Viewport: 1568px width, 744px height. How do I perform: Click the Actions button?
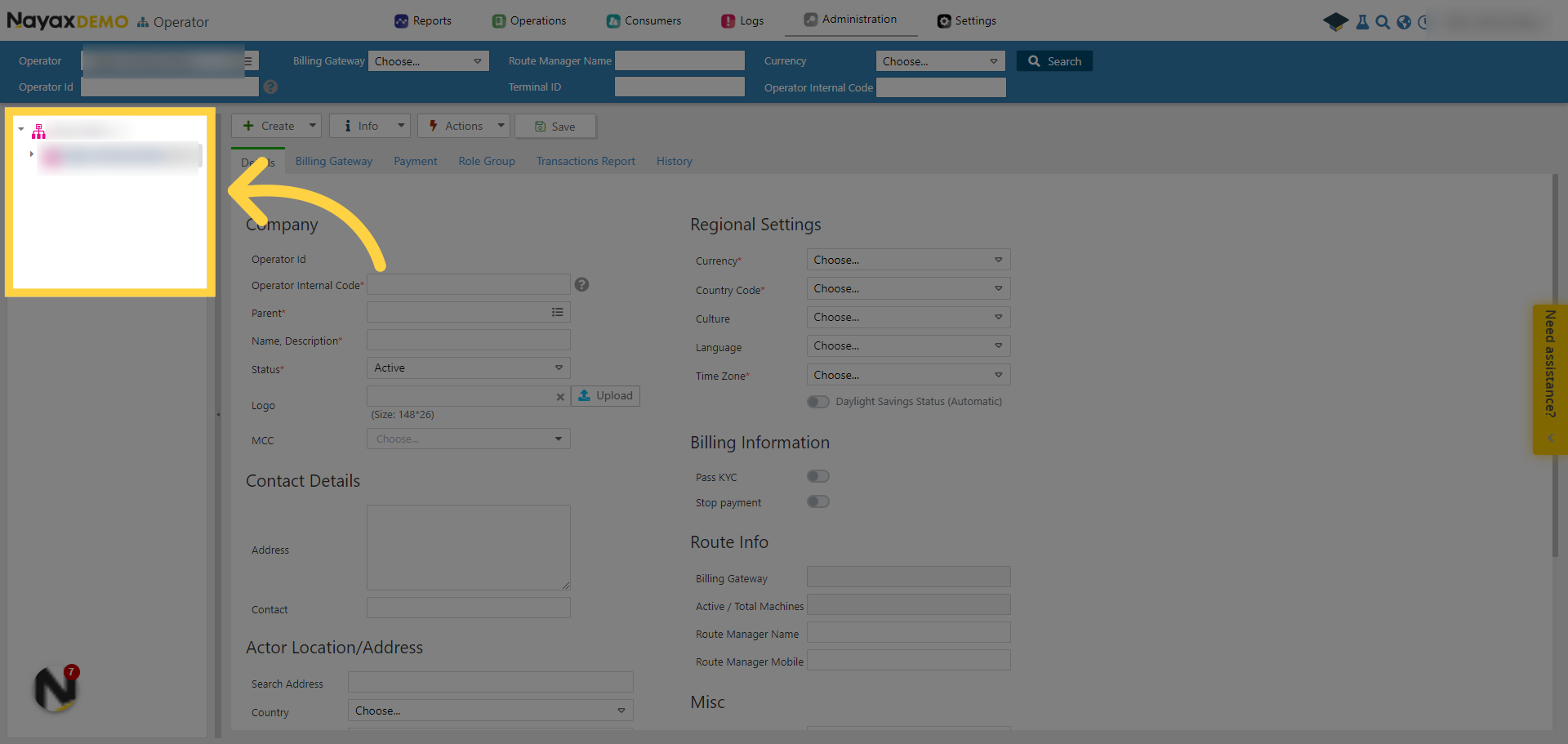[456, 126]
